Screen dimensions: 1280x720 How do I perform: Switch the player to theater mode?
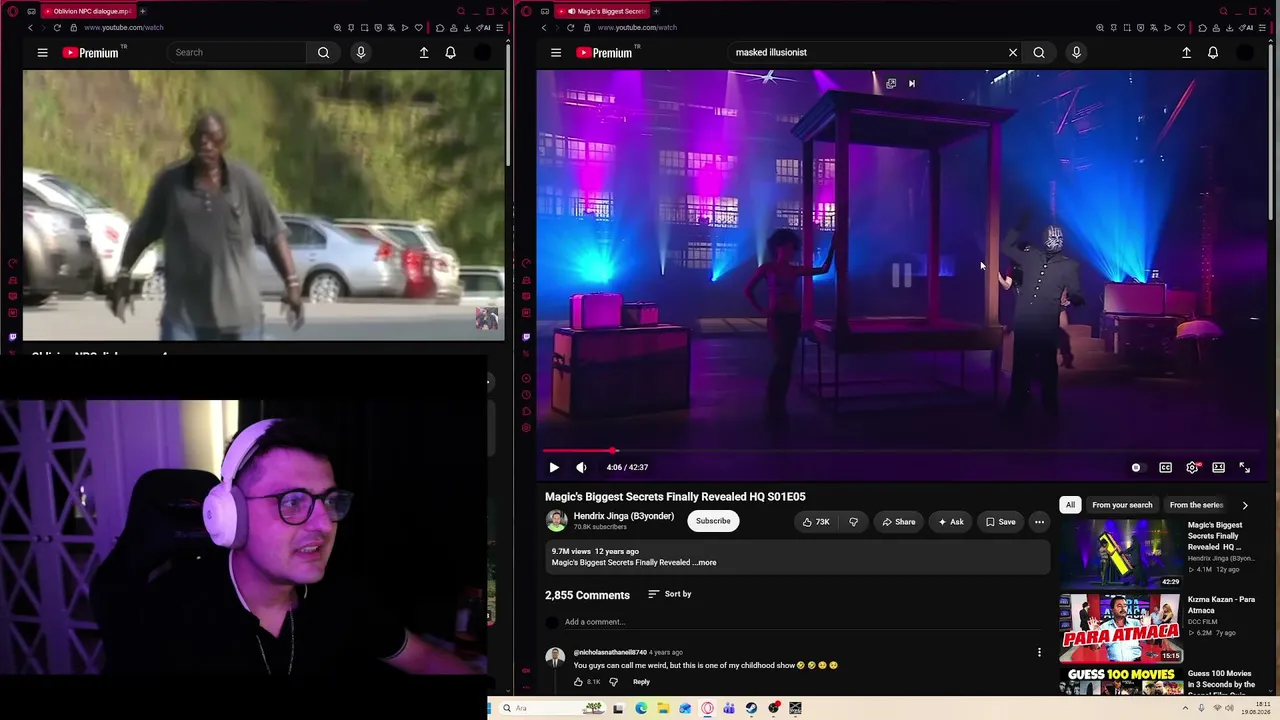tap(1219, 467)
